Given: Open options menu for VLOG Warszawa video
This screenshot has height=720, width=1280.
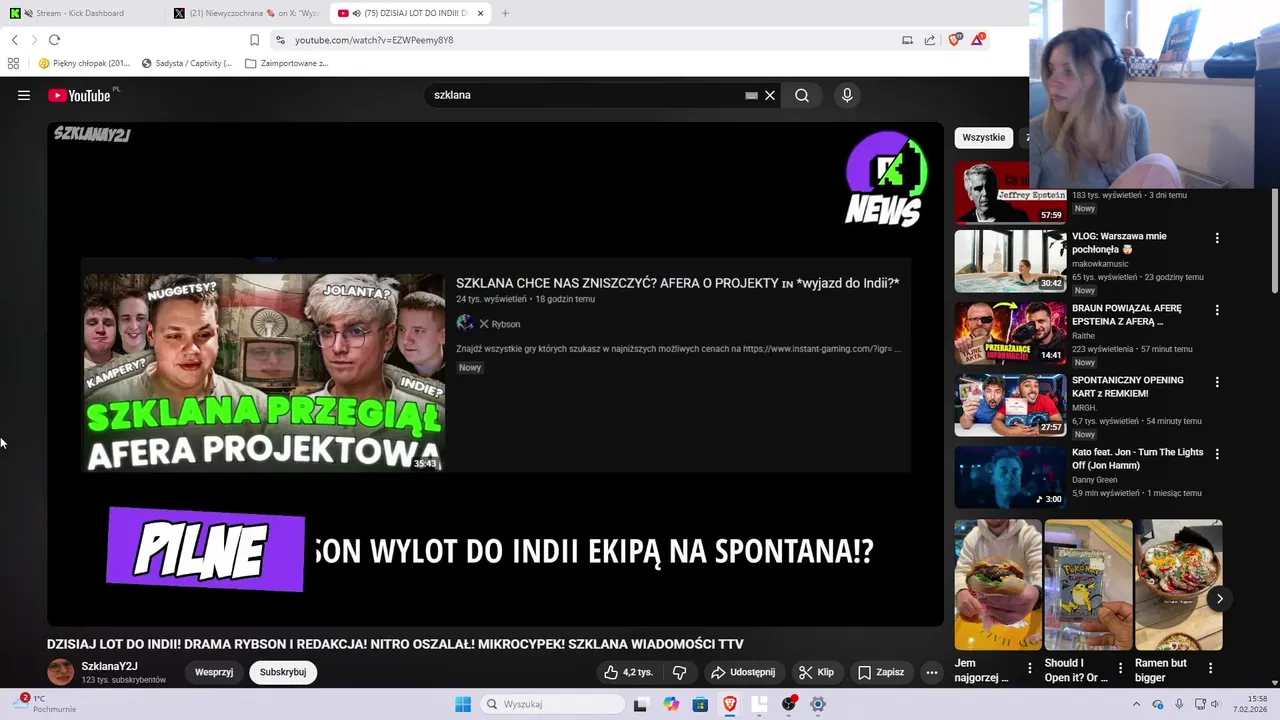Looking at the screenshot, I should tap(1217, 238).
